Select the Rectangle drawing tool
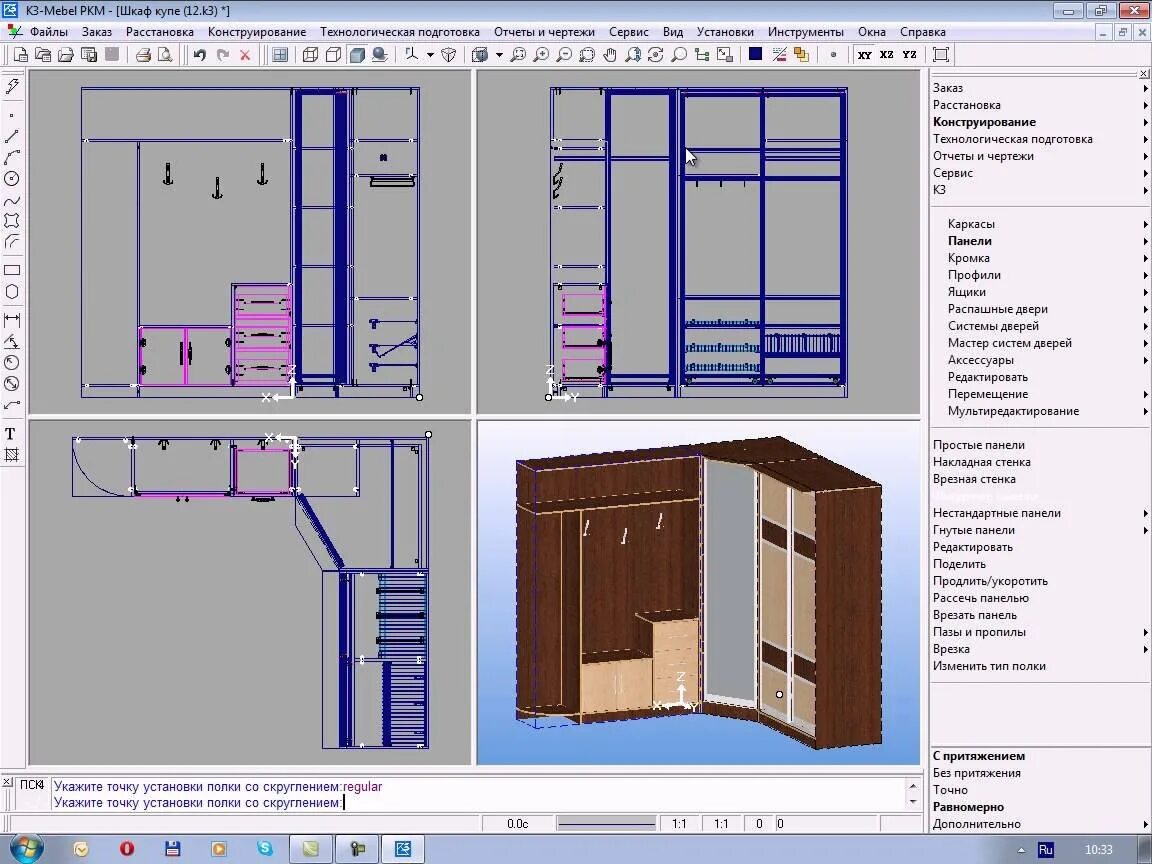Screen dimensions: 1152x864 [x=12, y=270]
